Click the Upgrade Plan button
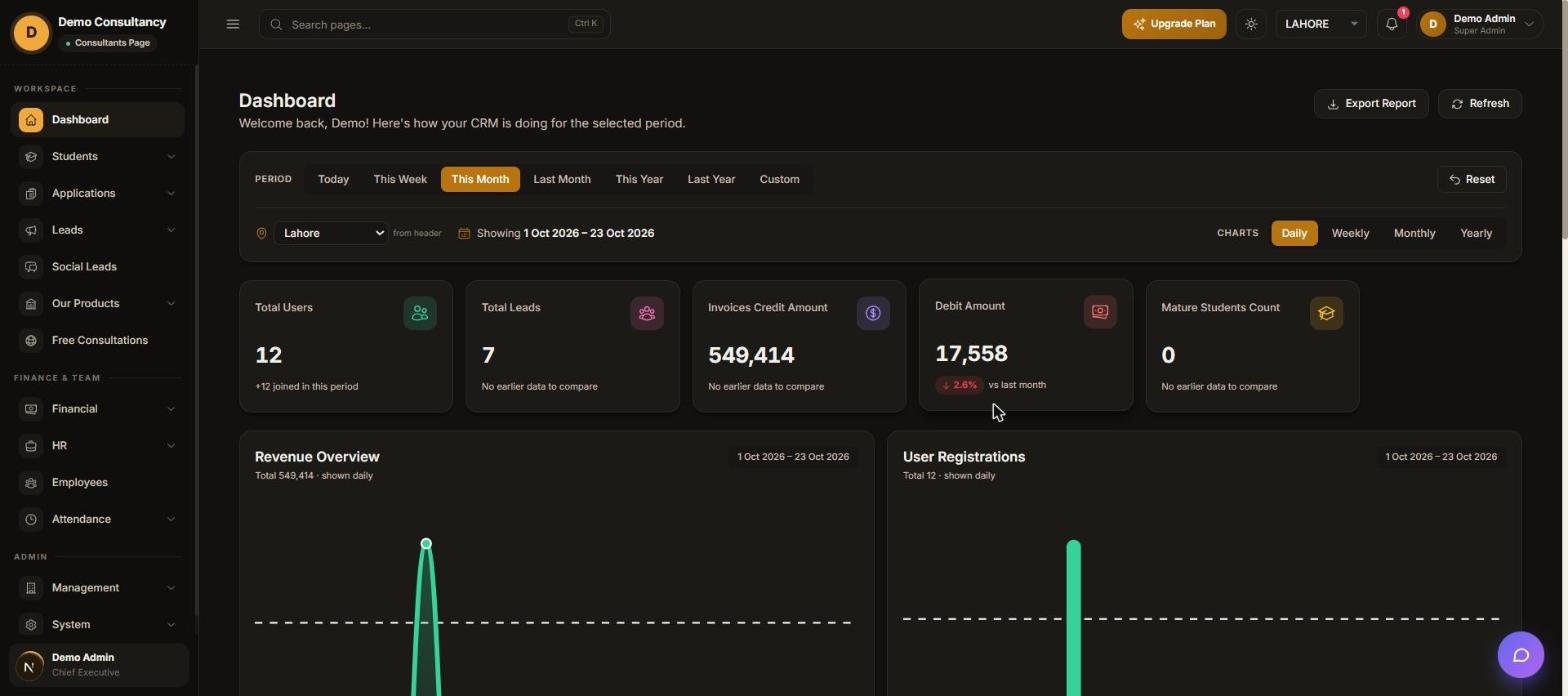This screenshot has width=1568, height=696. (1174, 24)
